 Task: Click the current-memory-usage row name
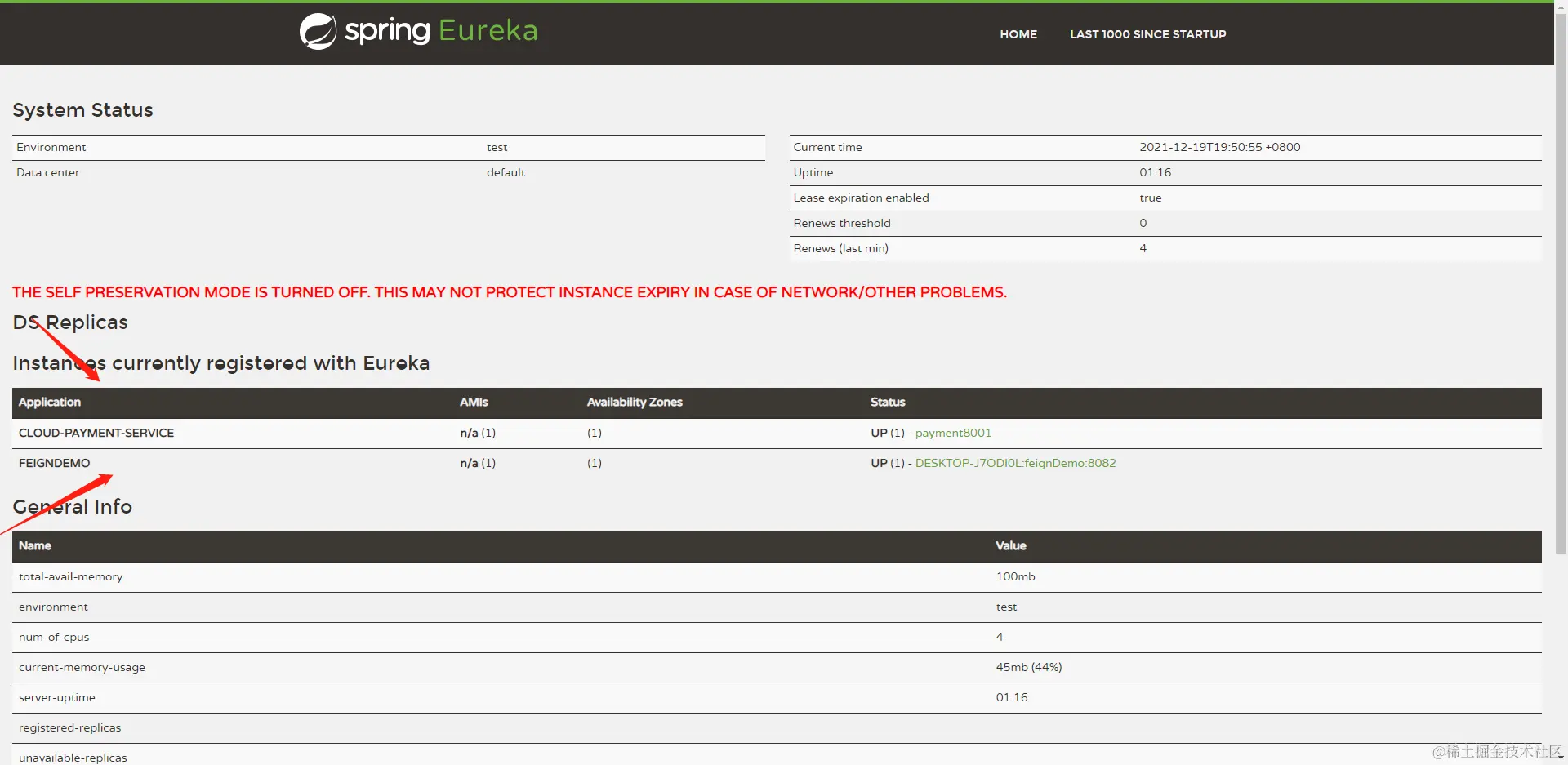[x=82, y=667]
